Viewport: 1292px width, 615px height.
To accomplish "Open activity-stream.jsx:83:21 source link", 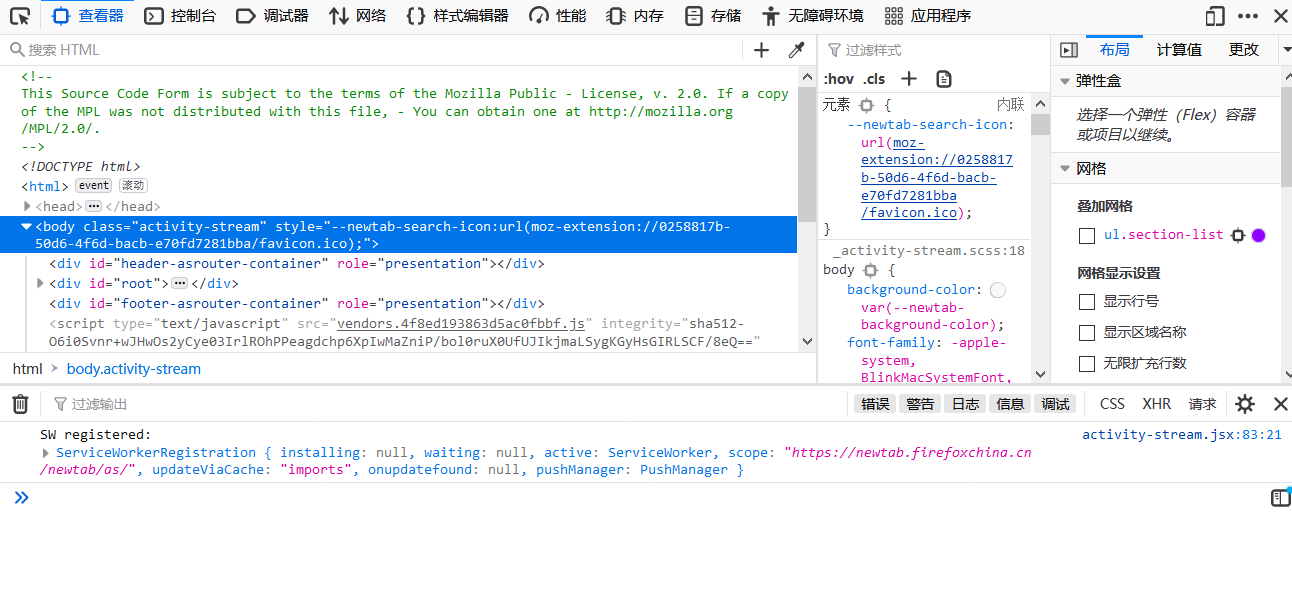I will coord(1181,435).
